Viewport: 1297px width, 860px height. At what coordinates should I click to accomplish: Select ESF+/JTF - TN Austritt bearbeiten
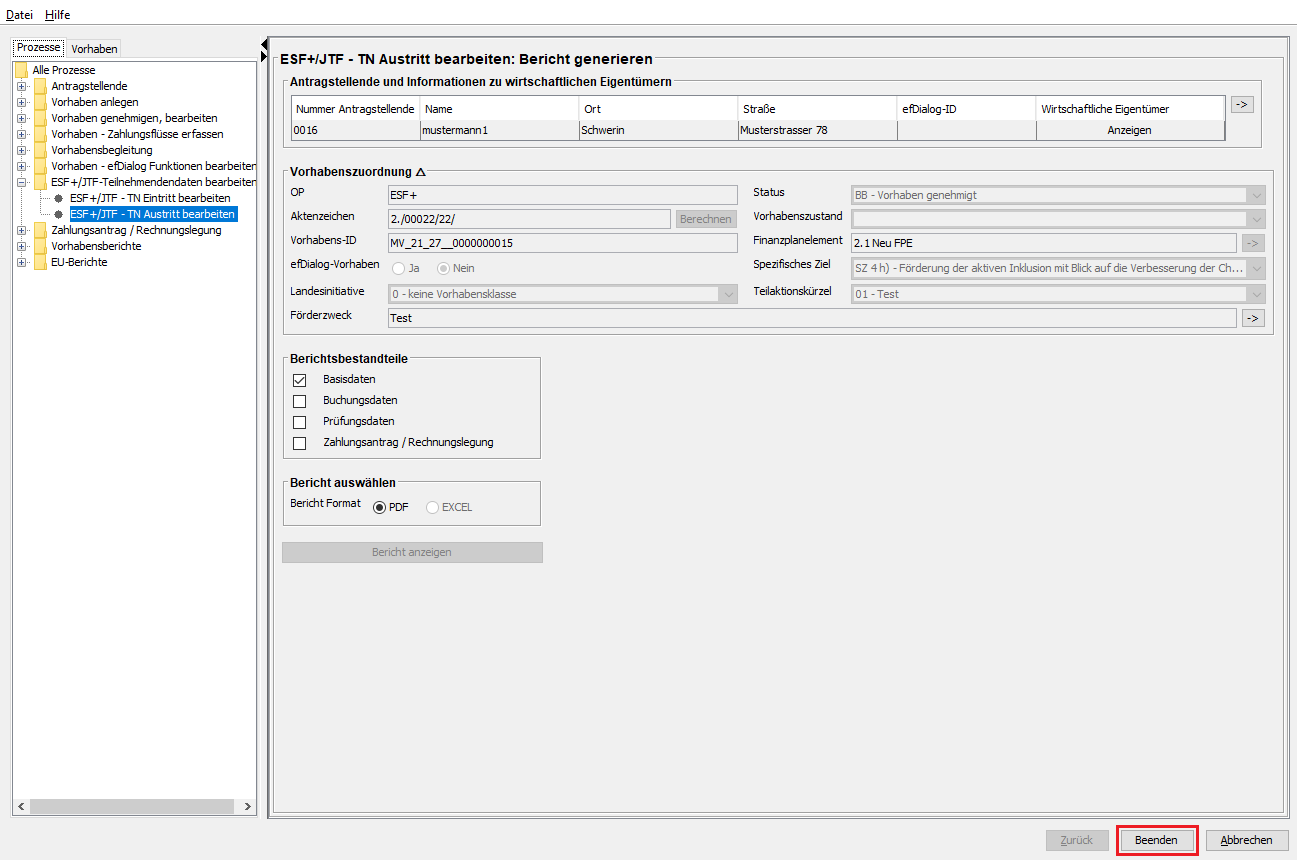click(x=153, y=214)
